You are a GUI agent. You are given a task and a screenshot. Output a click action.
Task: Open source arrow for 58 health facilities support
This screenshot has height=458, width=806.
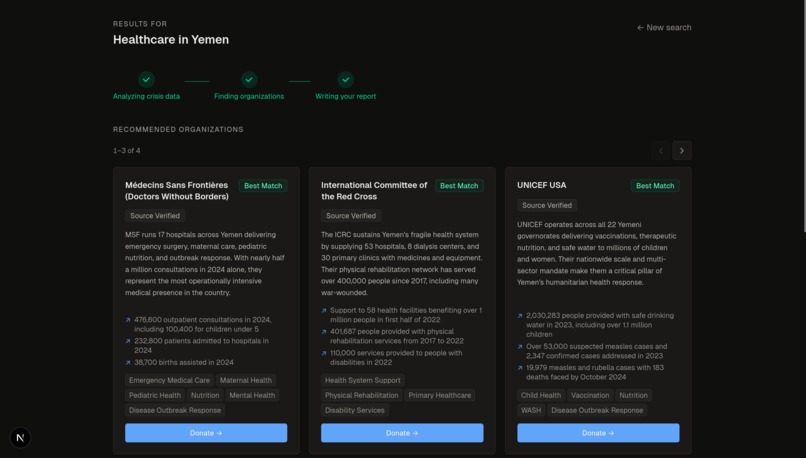point(324,311)
